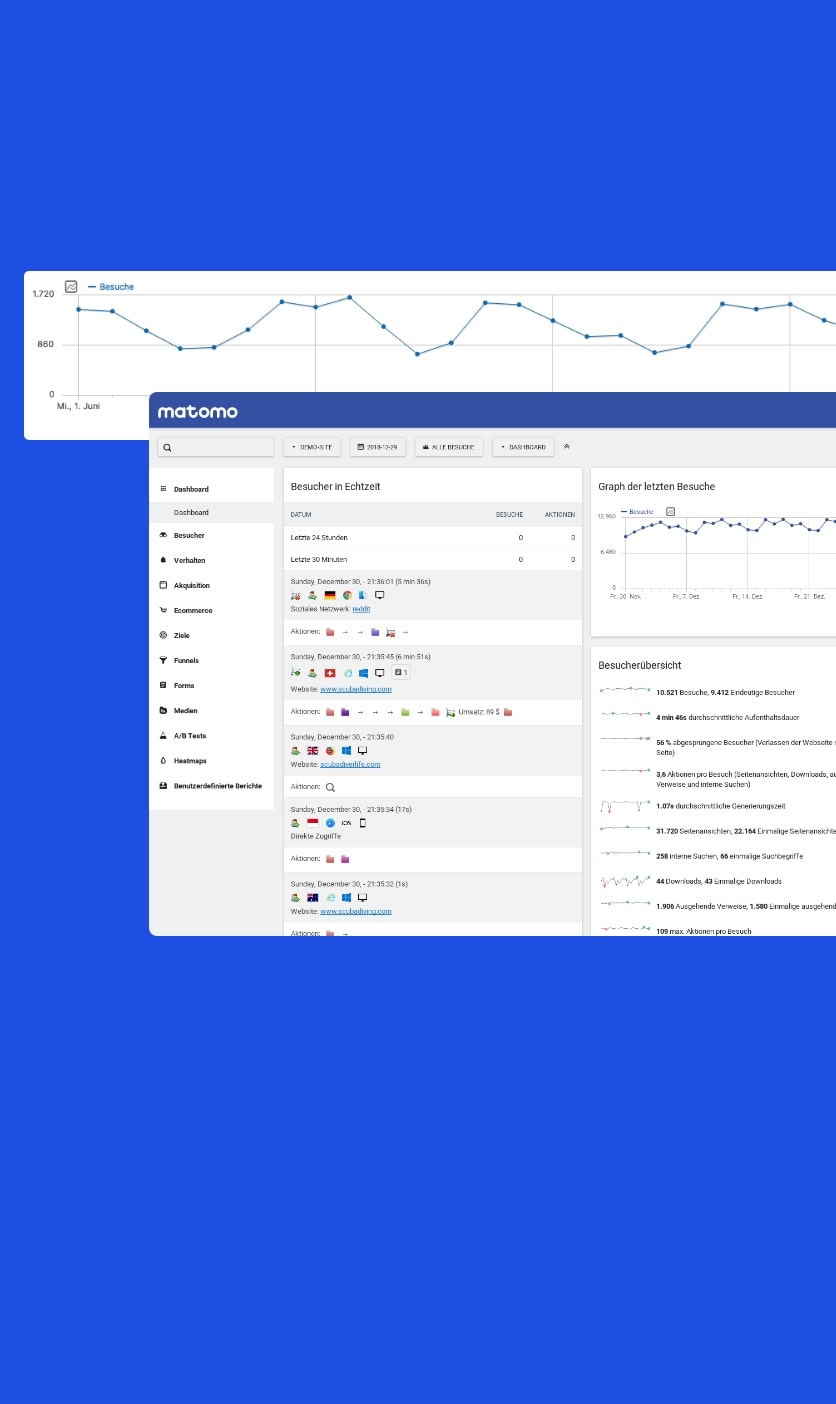Click the chart icon beside Besuche legend in Graph der letzten Besuche
836x1404 pixels.
point(670,511)
